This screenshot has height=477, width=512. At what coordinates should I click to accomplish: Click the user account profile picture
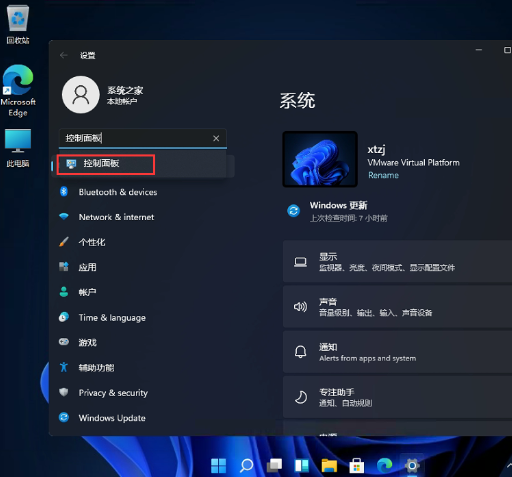click(81, 95)
